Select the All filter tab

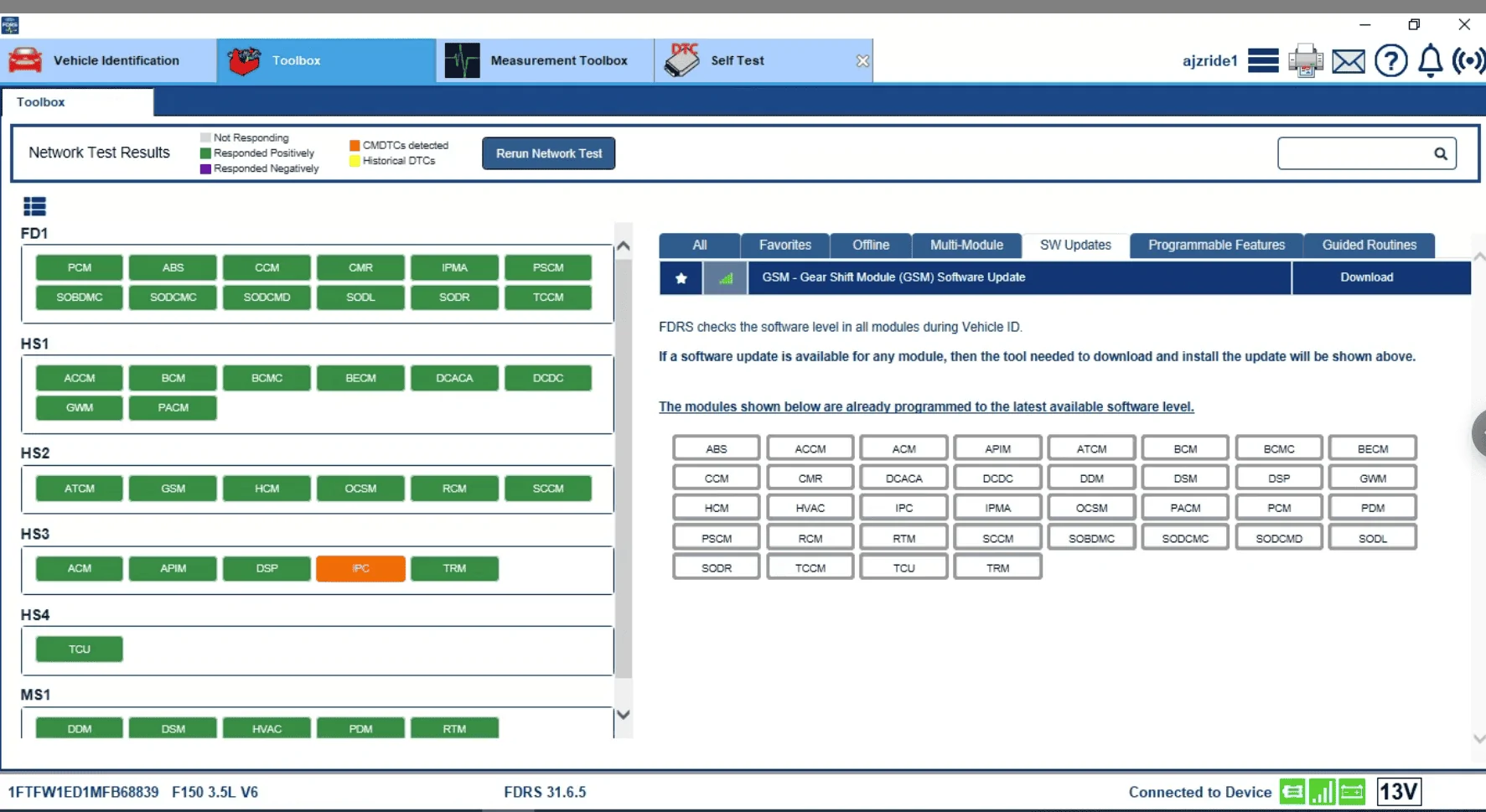coord(700,246)
